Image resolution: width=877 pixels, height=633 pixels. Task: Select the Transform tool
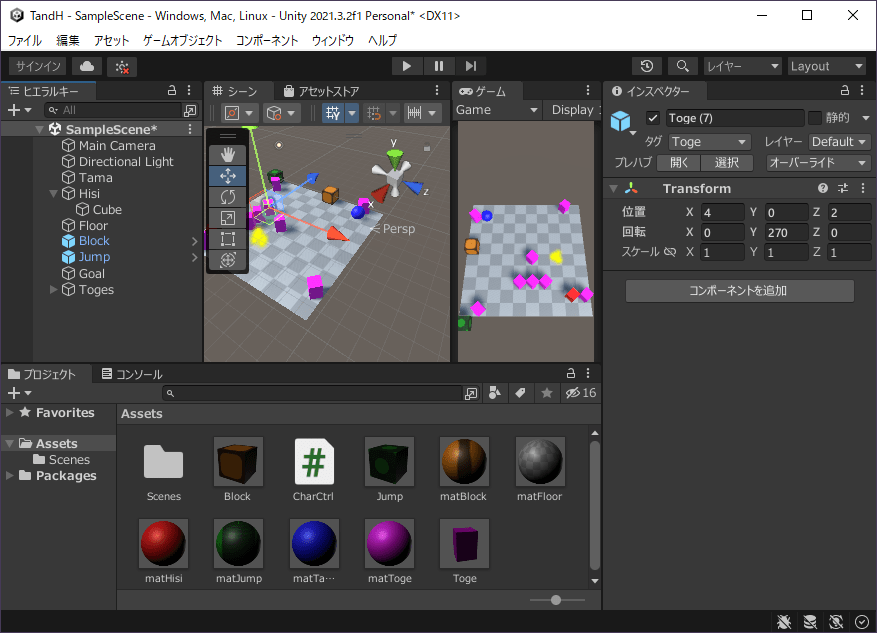coord(228,260)
